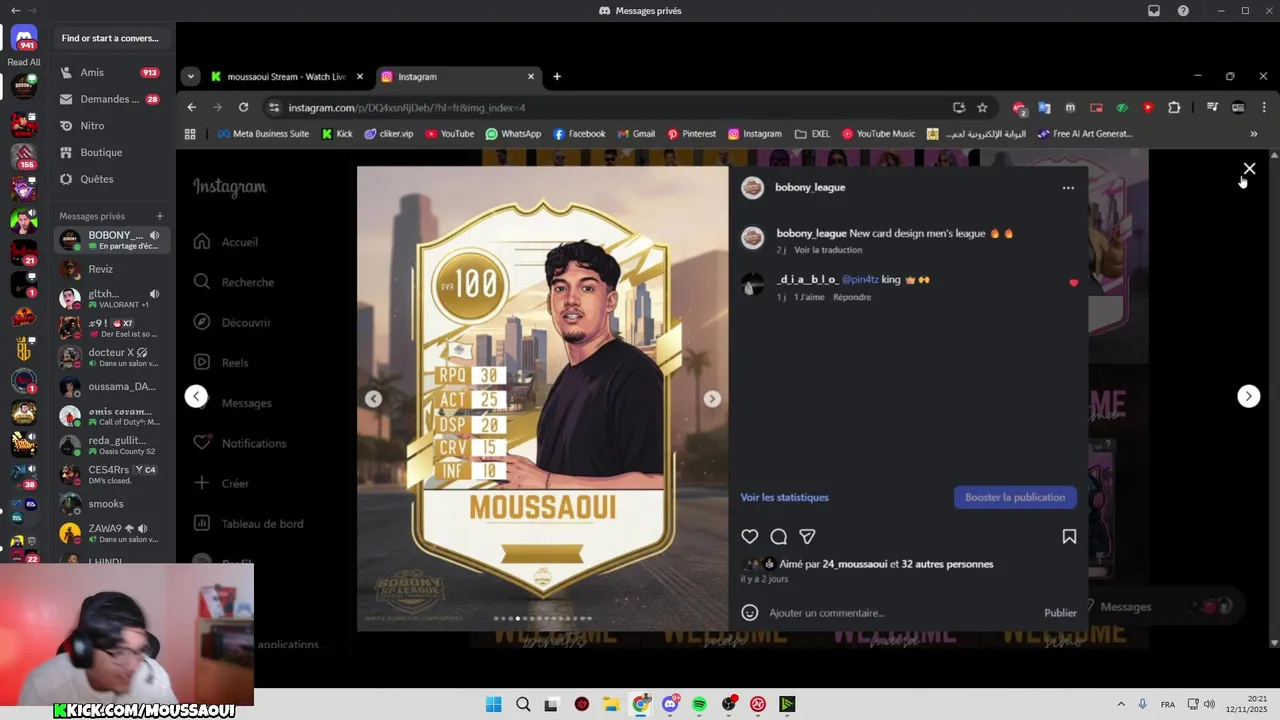
Task: Click the Chrome address bar URL
Action: point(407,107)
